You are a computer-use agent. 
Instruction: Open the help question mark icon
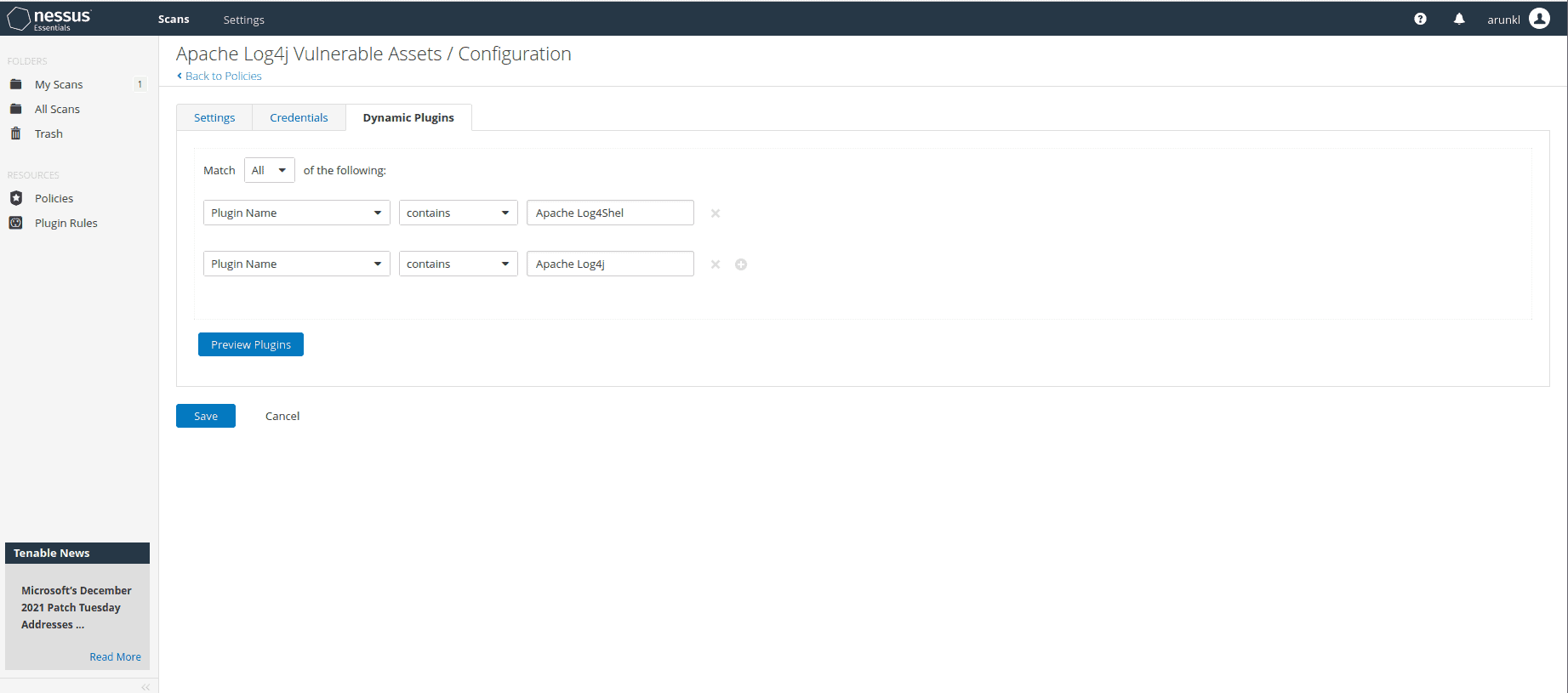pos(1420,19)
